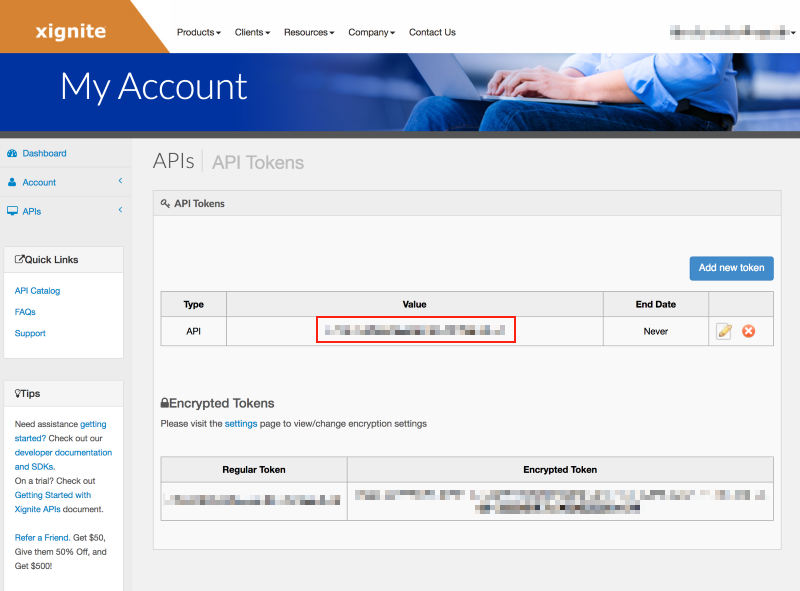Viewport: 800px width, 591px height.
Task: Open the settings link for encryption
Action: pos(241,424)
